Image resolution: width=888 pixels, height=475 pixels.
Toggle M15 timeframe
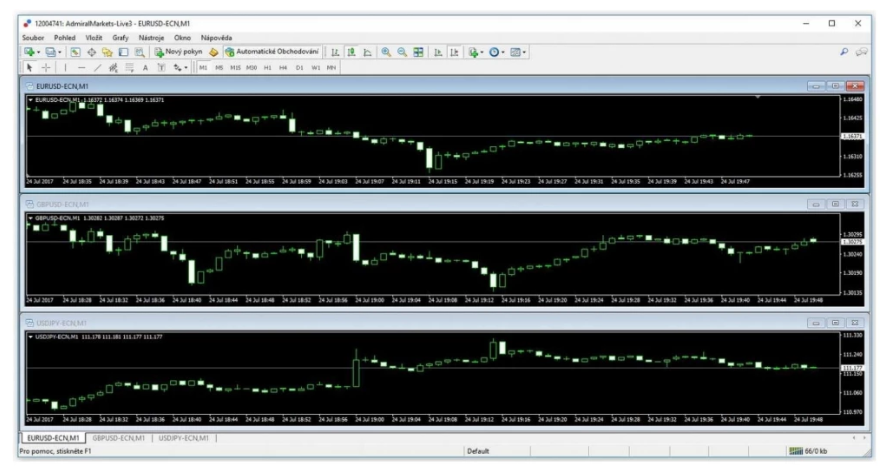click(235, 67)
